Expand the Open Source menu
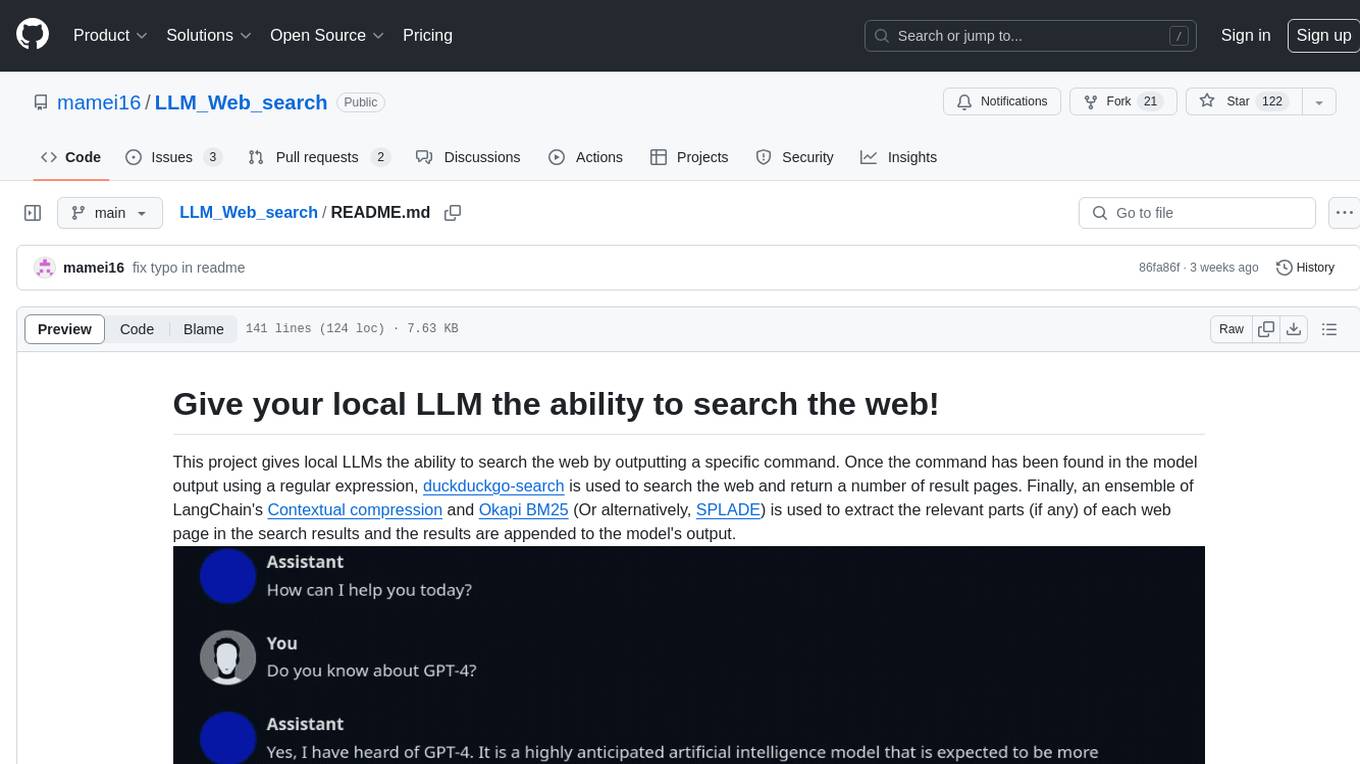Image resolution: width=1360 pixels, height=764 pixels. 327,35
